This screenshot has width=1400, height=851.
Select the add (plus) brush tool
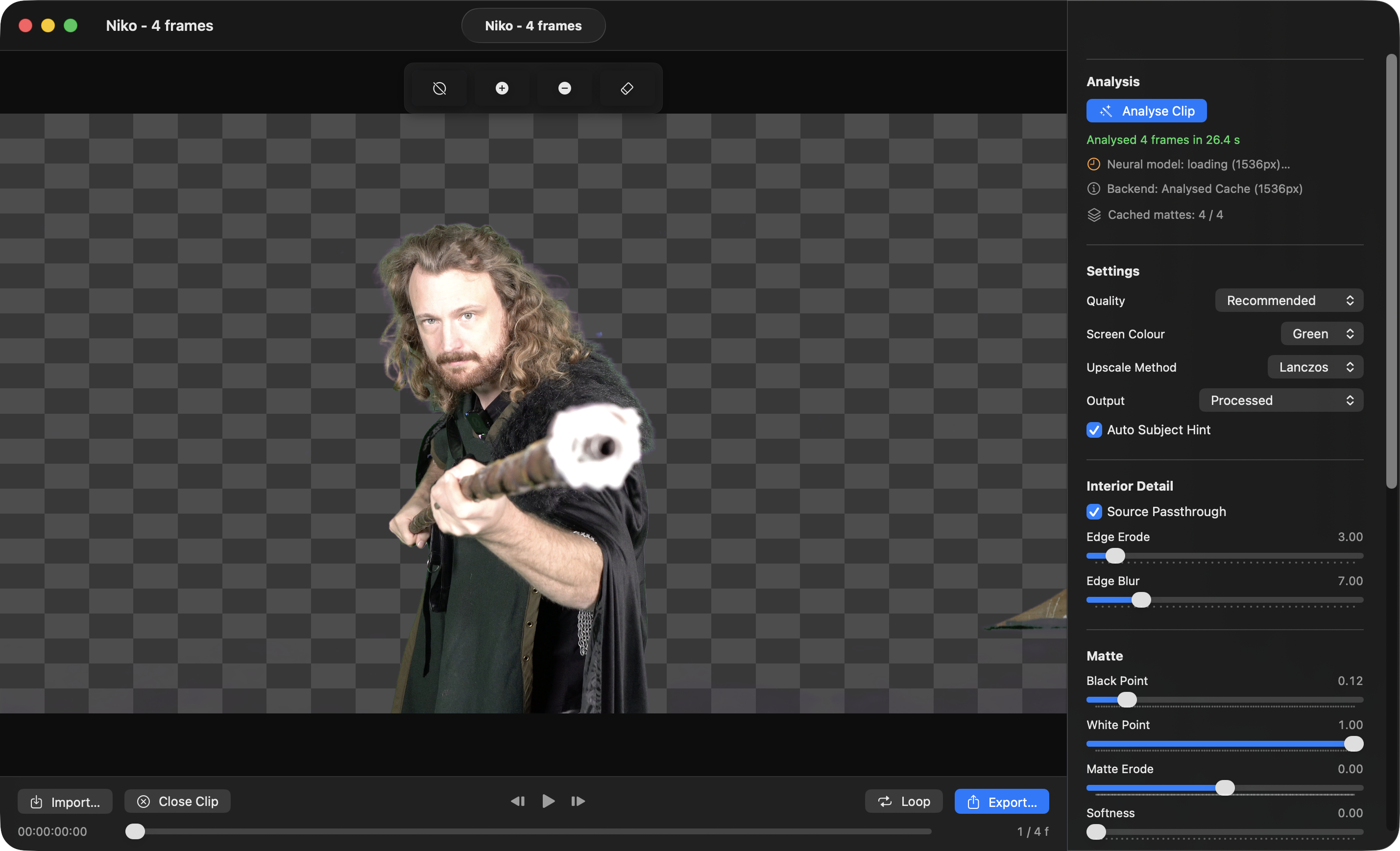pos(502,88)
